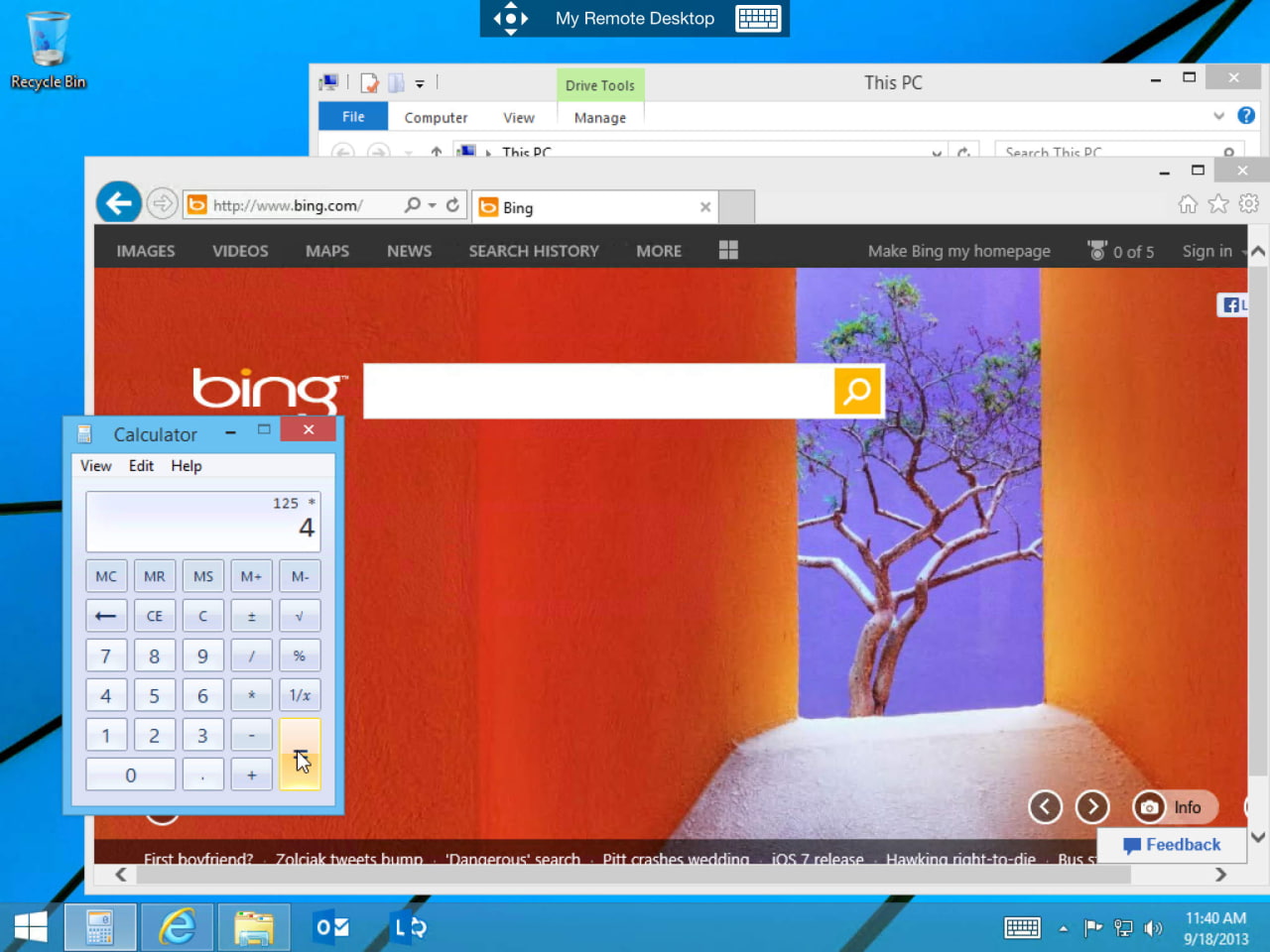The image size is (1270, 952).
Task: Open address bar search dropdown arrow
Action: 432,205
